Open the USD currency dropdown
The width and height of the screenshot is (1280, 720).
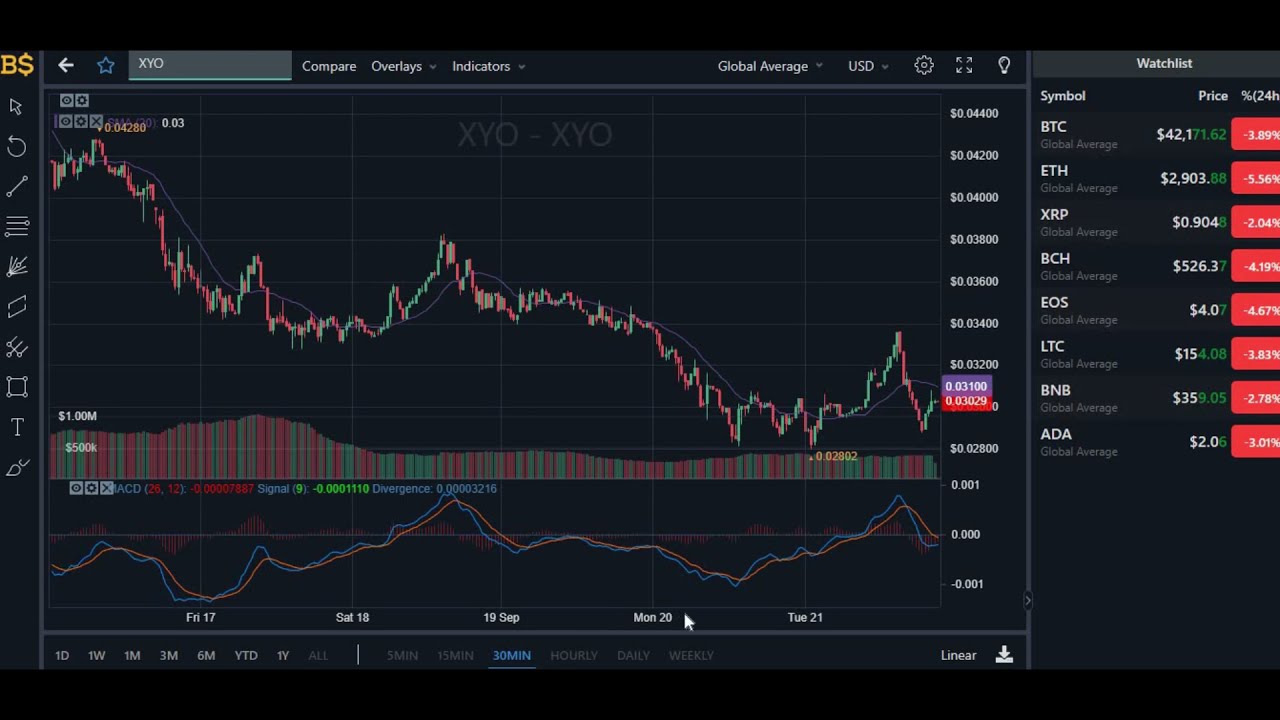pos(868,66)
